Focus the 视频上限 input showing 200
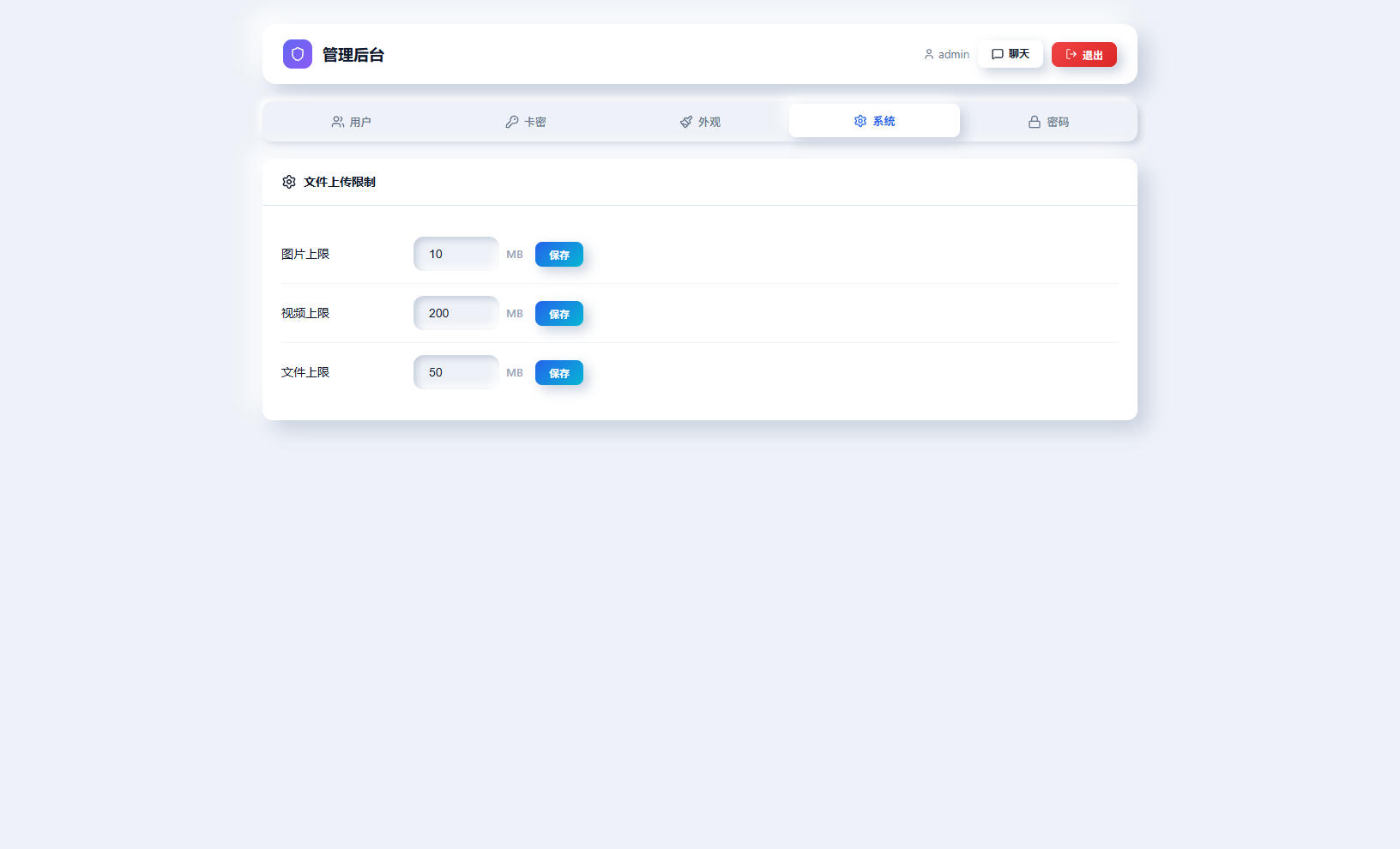 [x=456, y=313]
